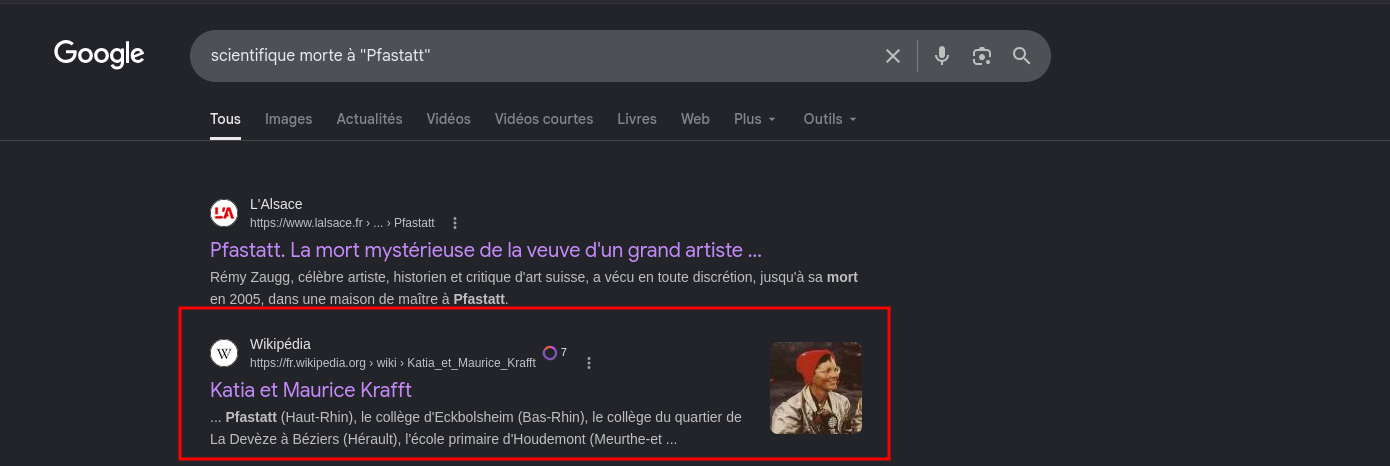The image size is (1390, 466).
Task: Expand the Plus dropdown
Action: 755,119
